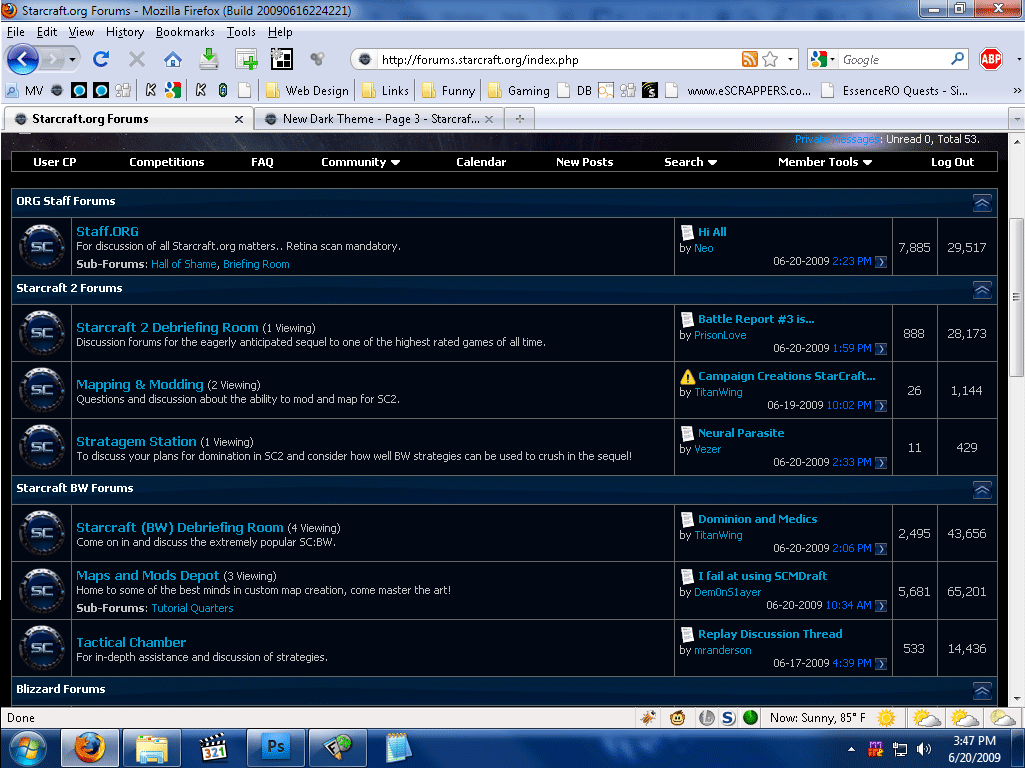Go to last post in Dominion and Medics
This screenshot has width=1025, height=768.
pyautogui.click(x=881, y=549)
